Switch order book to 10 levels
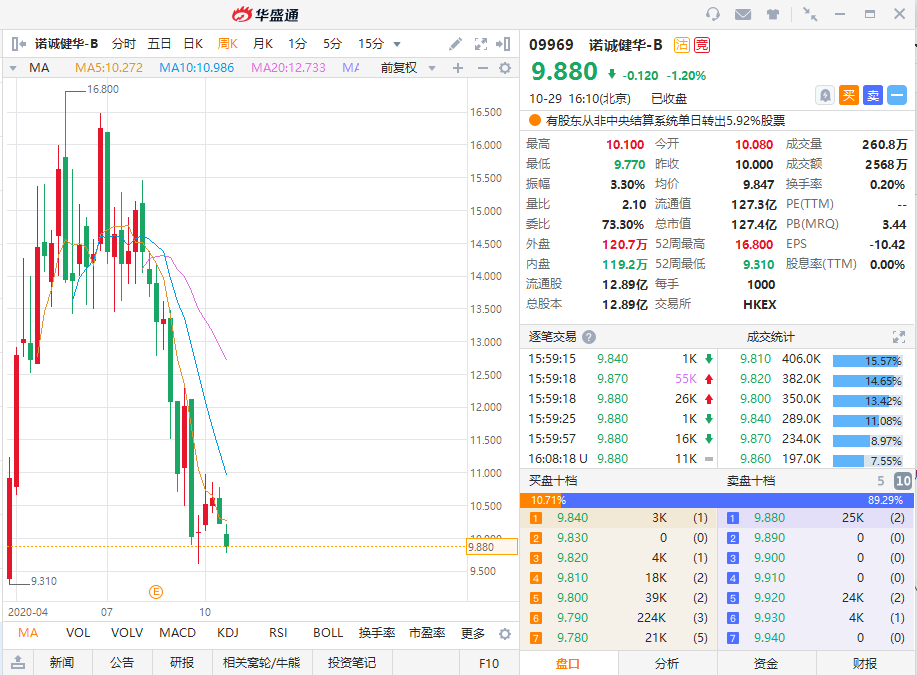 pos(903,481)
